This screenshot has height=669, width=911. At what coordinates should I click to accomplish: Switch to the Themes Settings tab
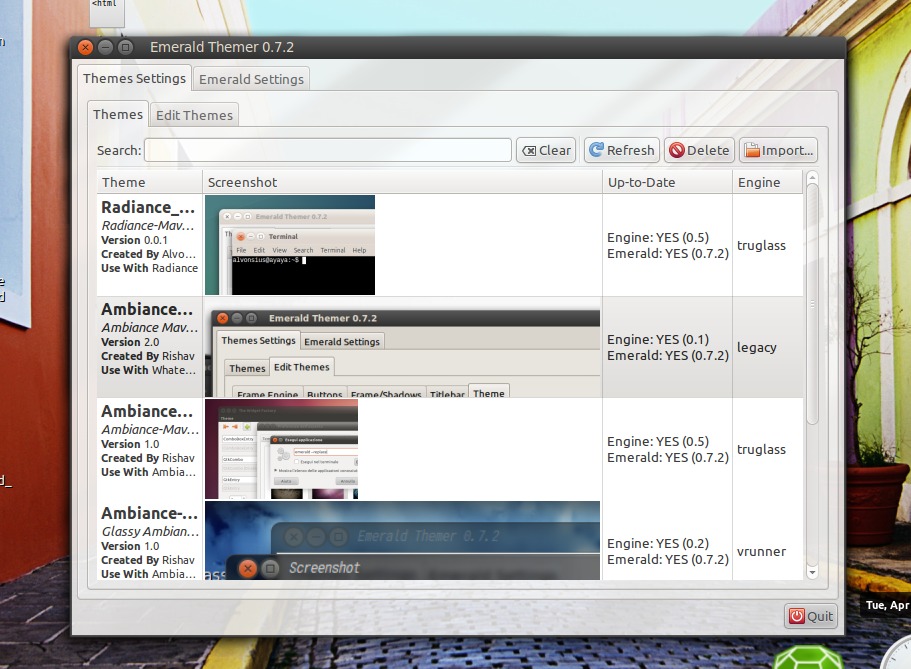point(134,78)
